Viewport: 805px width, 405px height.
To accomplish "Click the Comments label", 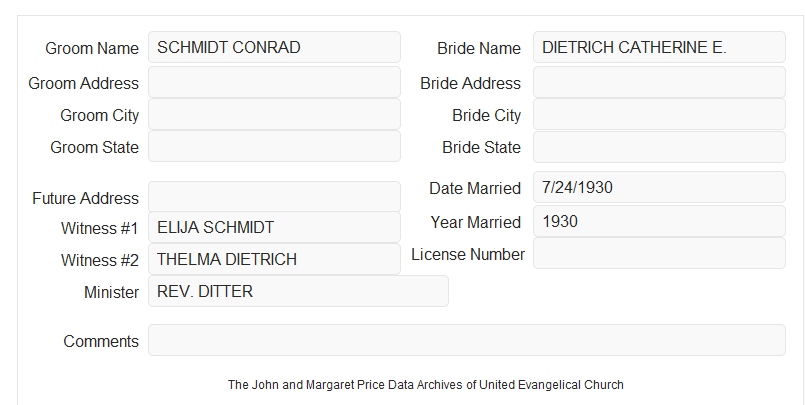I will pos(101,341).
